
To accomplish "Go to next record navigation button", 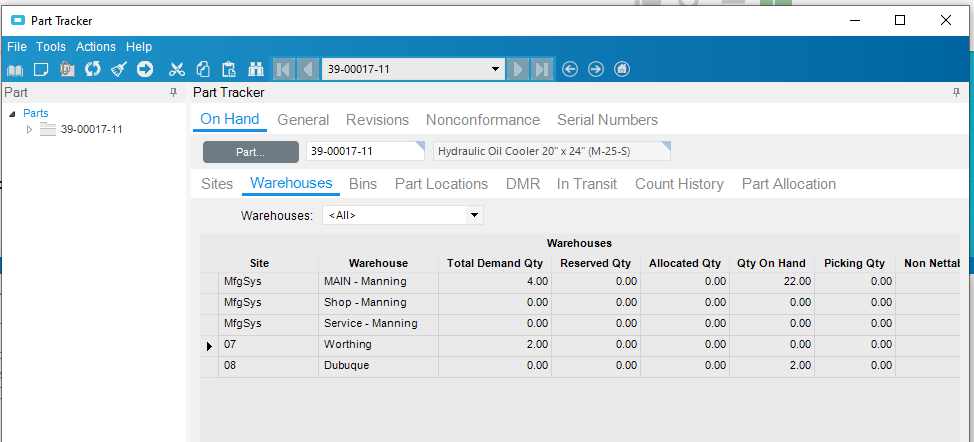I will click(518, 69).
